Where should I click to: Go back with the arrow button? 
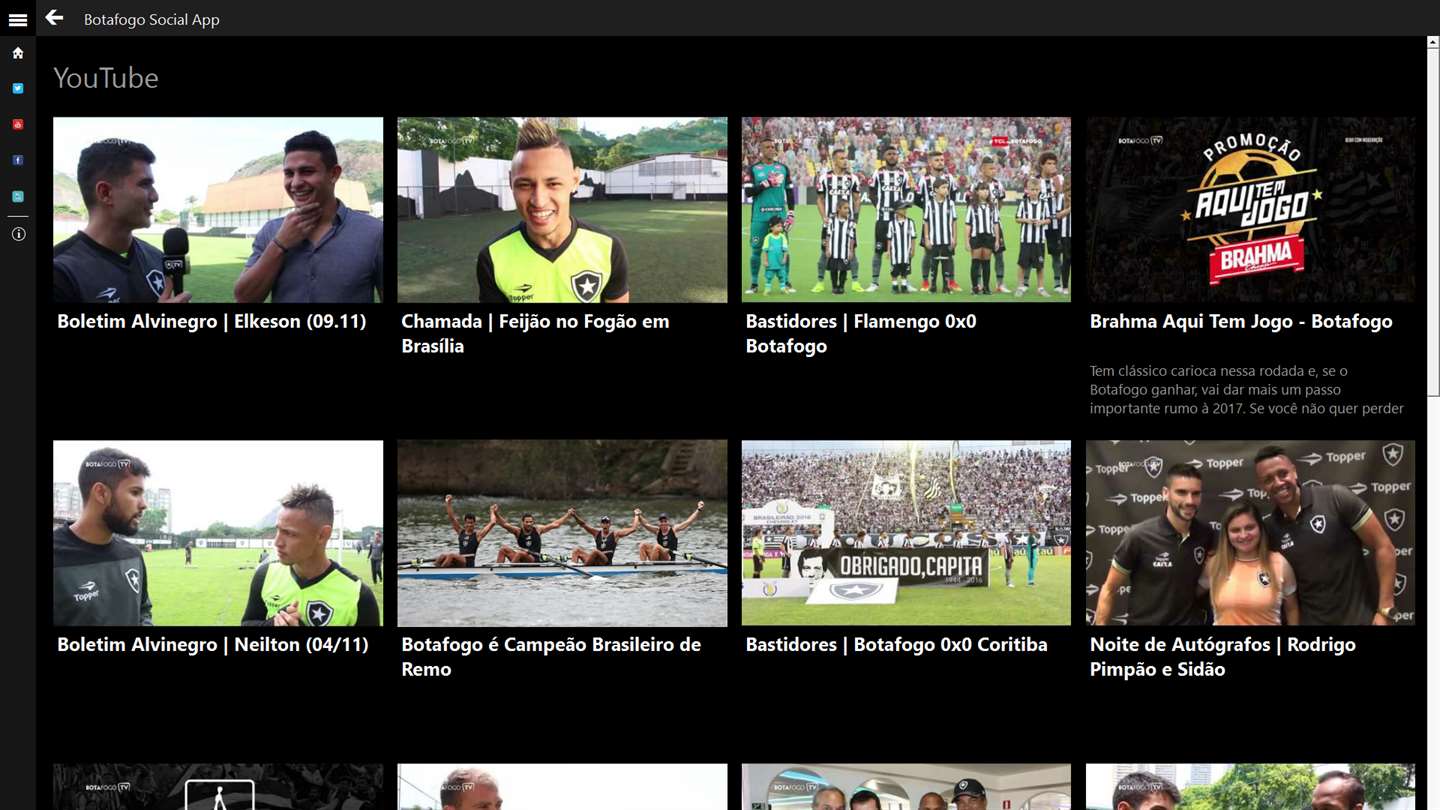[54, 18]
